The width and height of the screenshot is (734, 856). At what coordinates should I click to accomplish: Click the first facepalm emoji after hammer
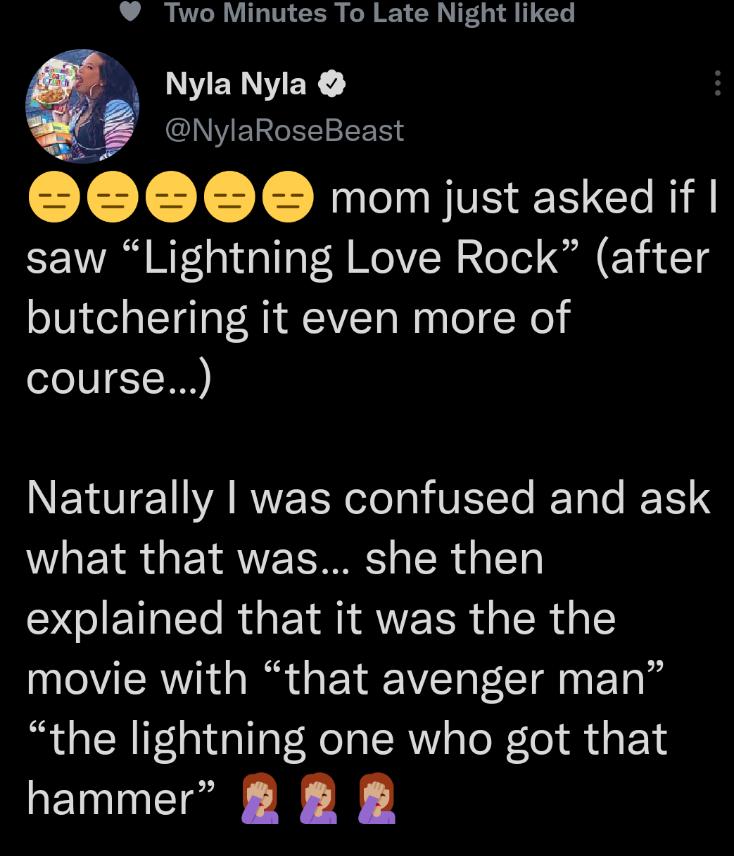(259, 797)
